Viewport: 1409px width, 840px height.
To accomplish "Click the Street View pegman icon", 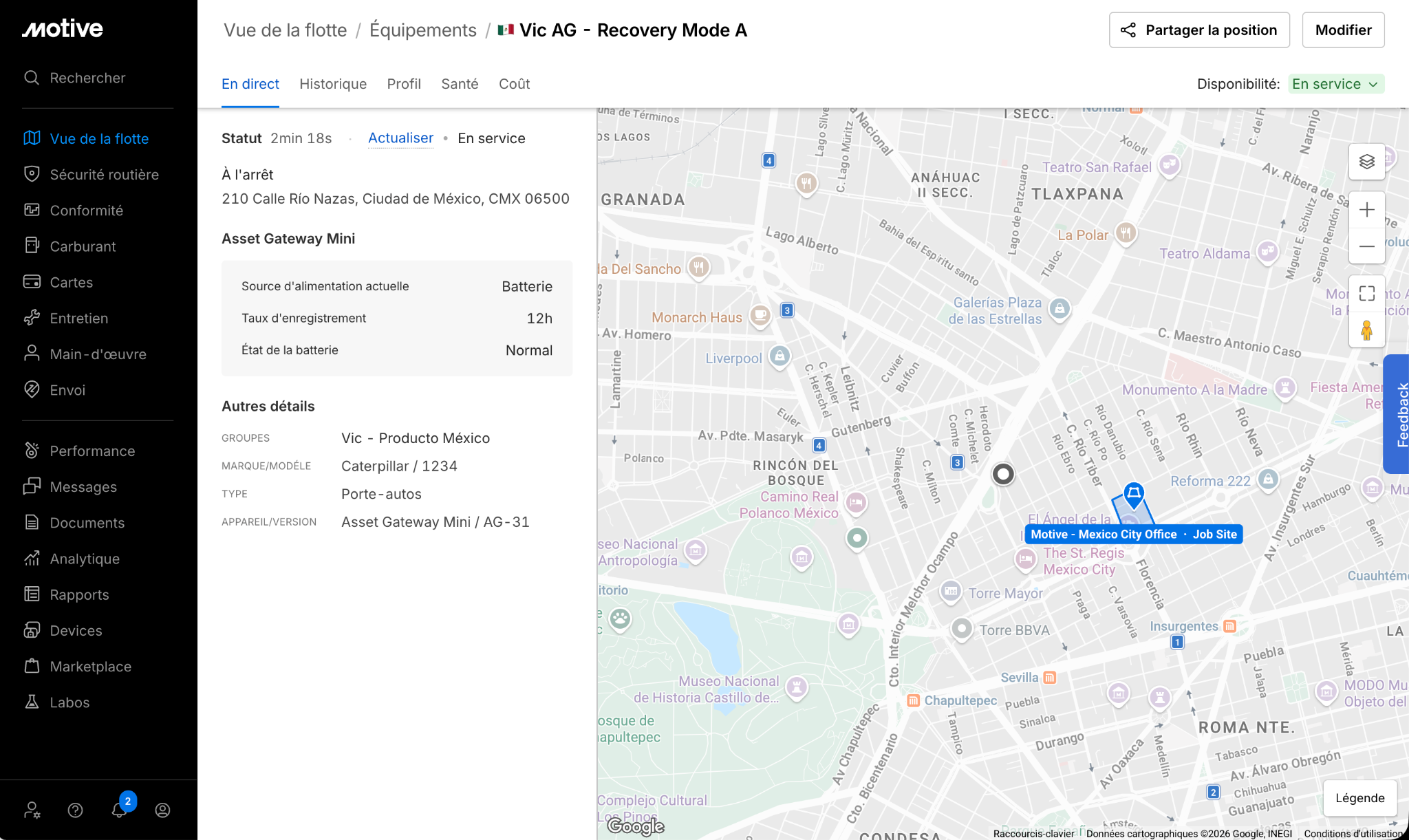I will coord(1366,330).
